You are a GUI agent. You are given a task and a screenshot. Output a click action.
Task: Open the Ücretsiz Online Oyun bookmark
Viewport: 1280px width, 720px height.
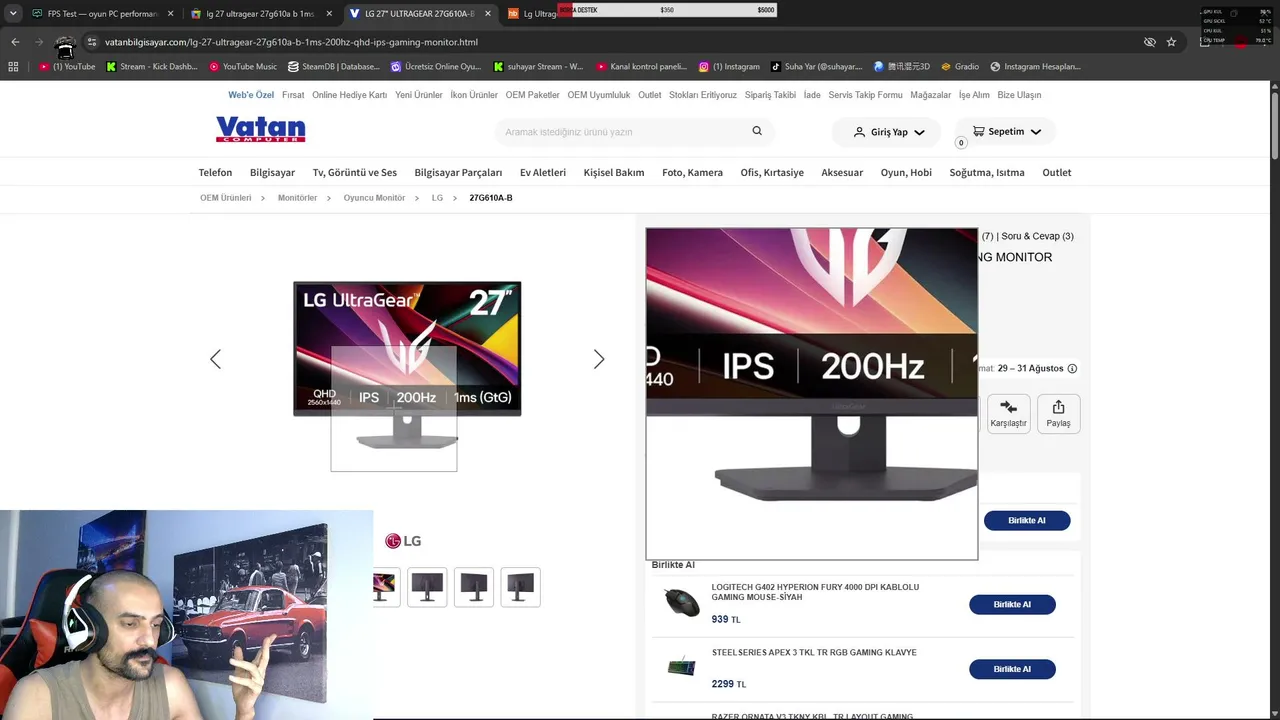(x=436, y=67)
